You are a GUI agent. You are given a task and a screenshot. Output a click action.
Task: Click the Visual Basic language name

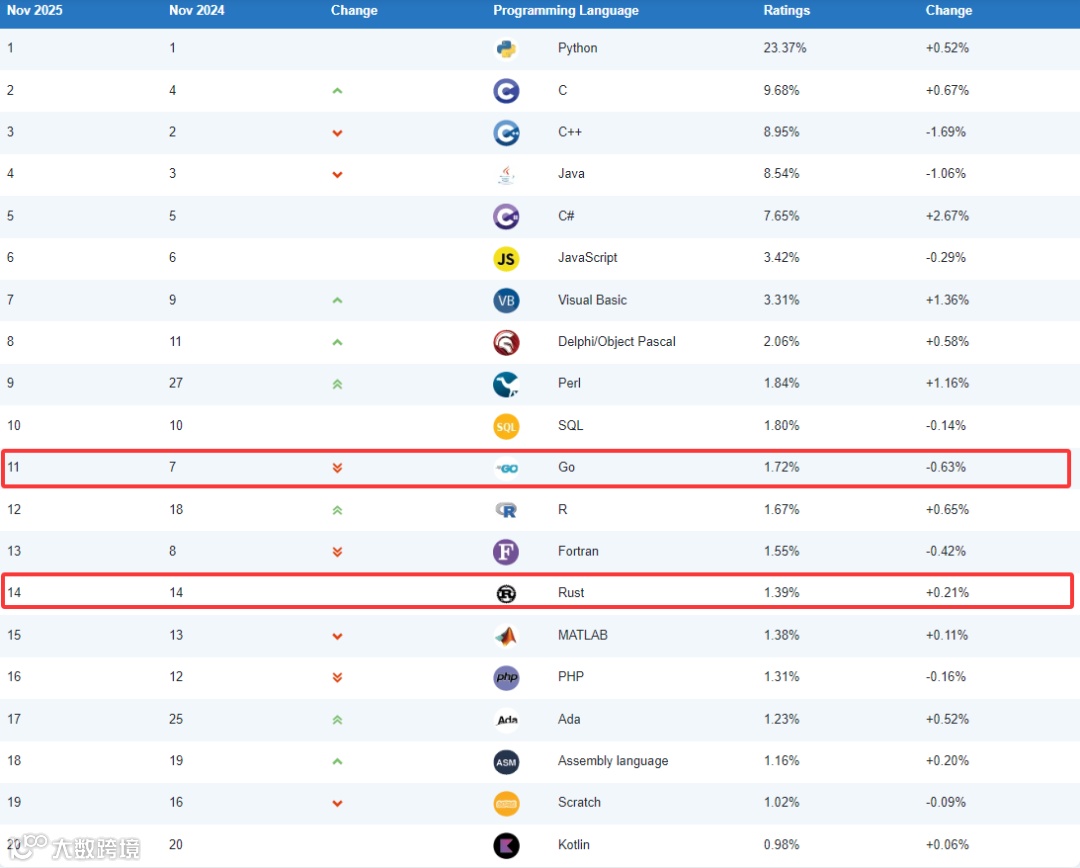pyautogui.click(x=592, y=300)
